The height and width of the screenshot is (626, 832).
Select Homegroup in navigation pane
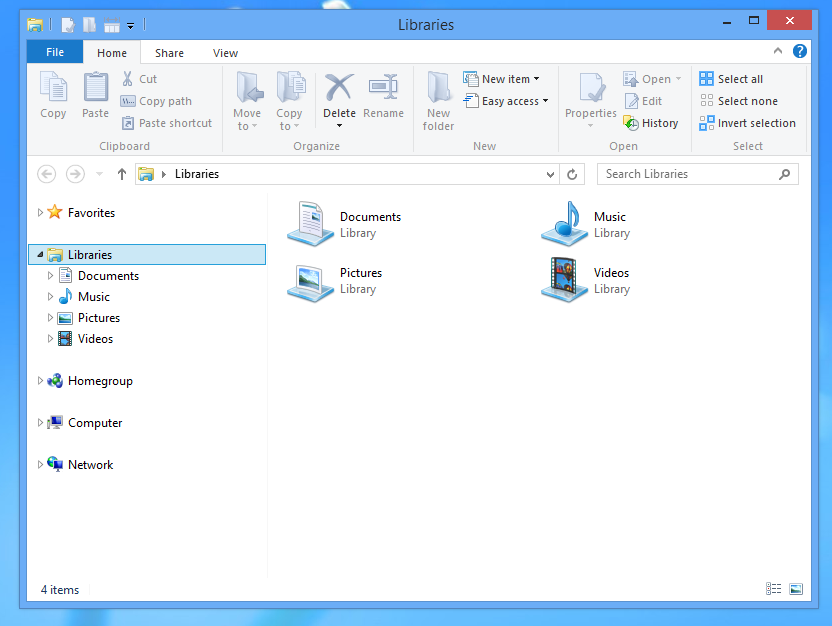(100, 381)
